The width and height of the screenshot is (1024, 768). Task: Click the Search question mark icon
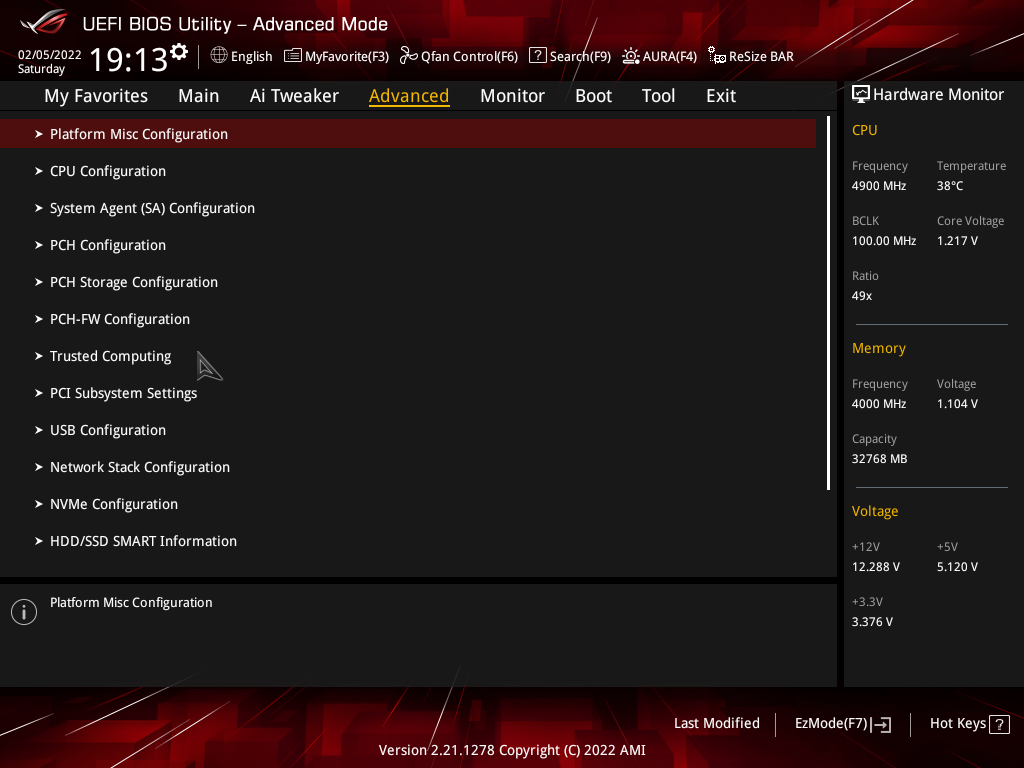(x=537, y=55)
